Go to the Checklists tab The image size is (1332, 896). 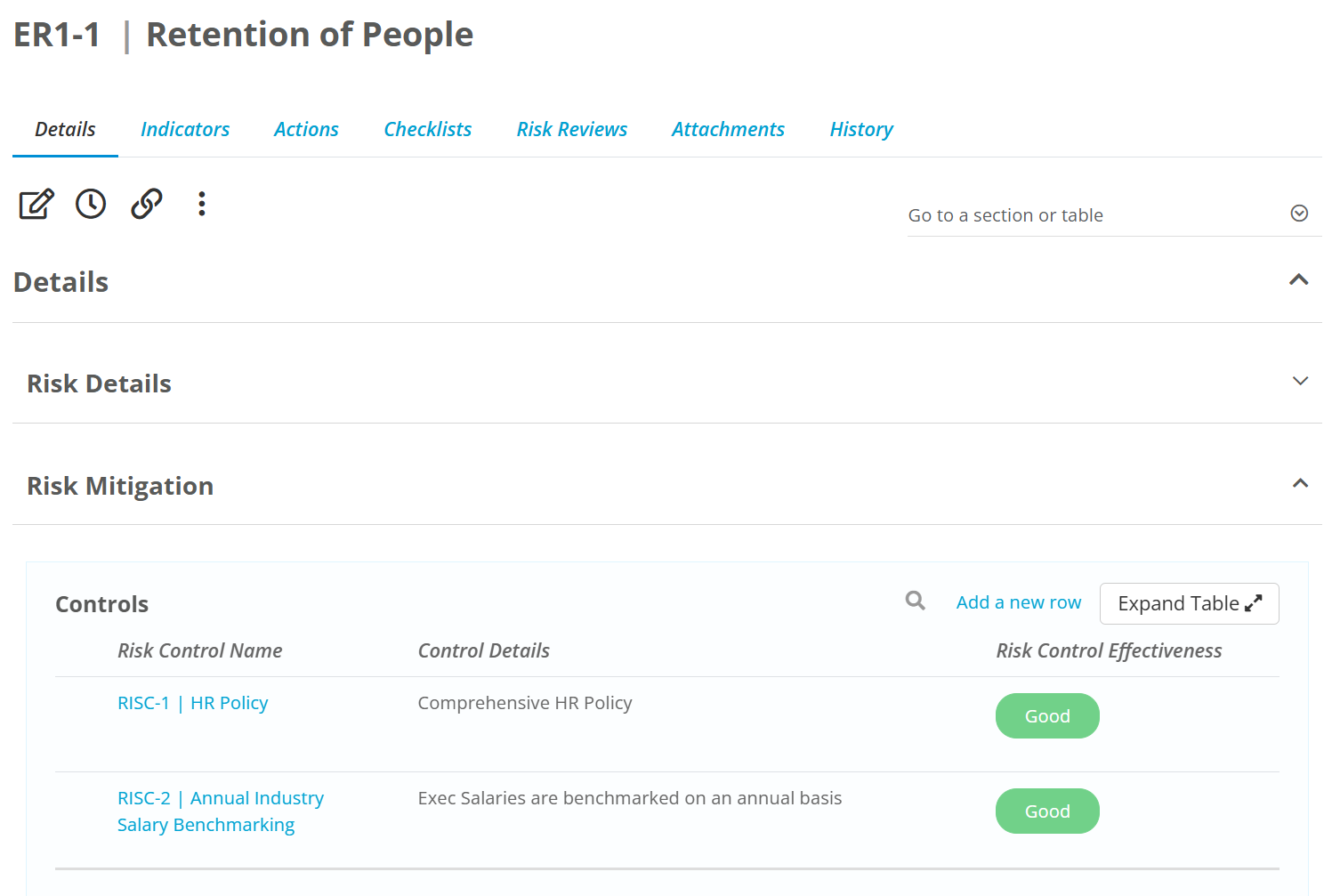click(x=428, y=130)
